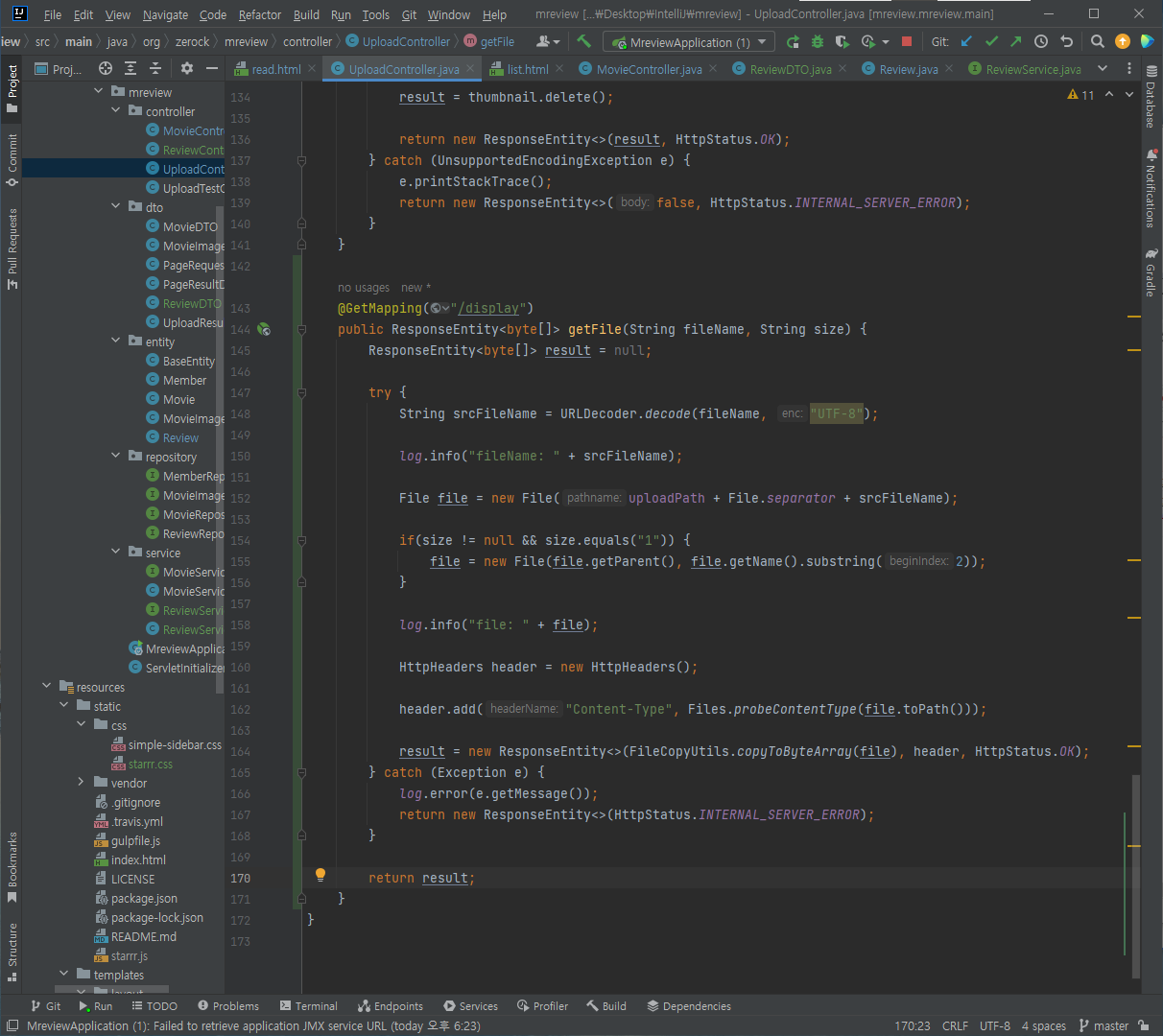The width and height of the screenshot is (1163, 1036).
Task: Collapse the entity folder
Action: pos(116,341)
